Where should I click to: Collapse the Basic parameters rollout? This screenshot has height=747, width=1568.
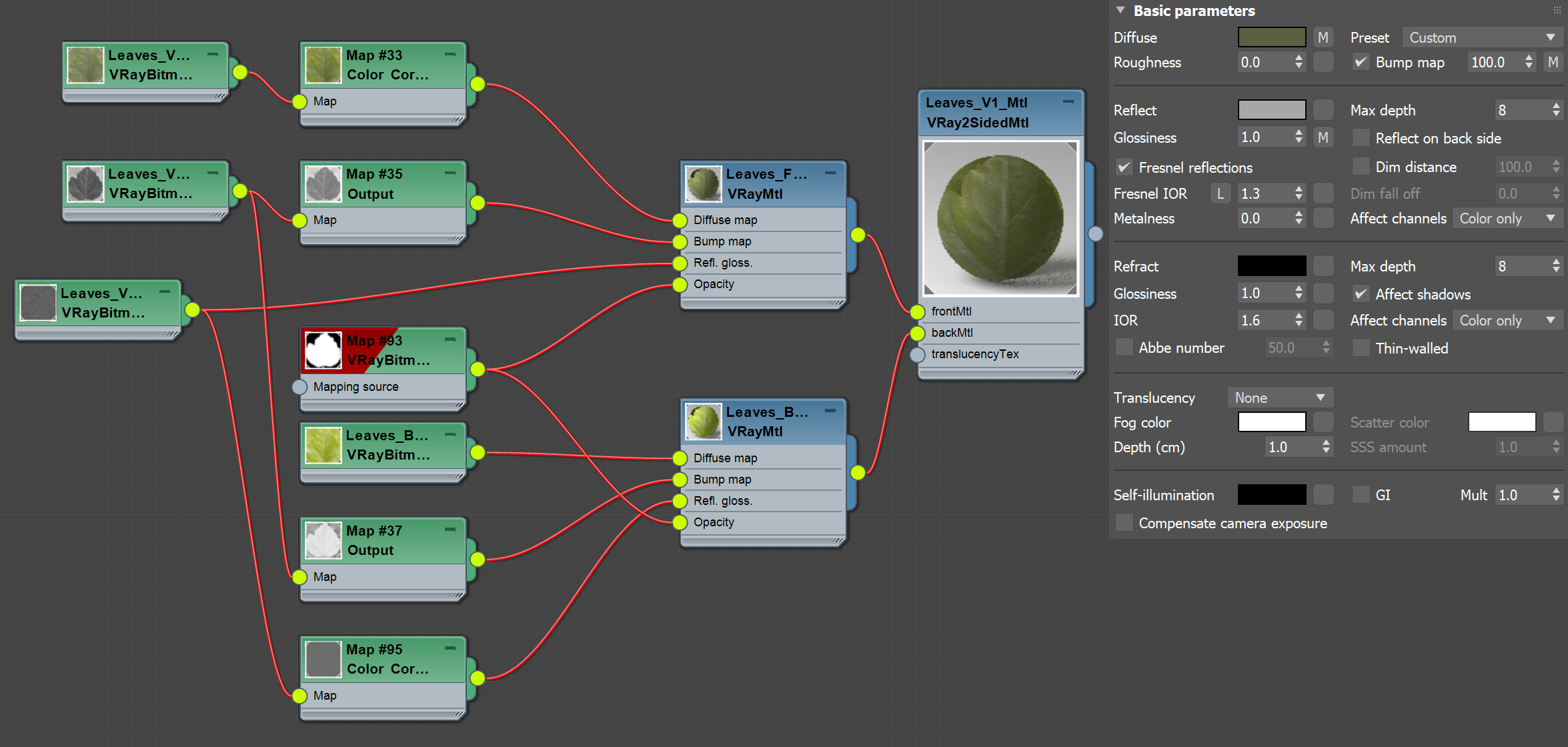[x=1120, y=11]
